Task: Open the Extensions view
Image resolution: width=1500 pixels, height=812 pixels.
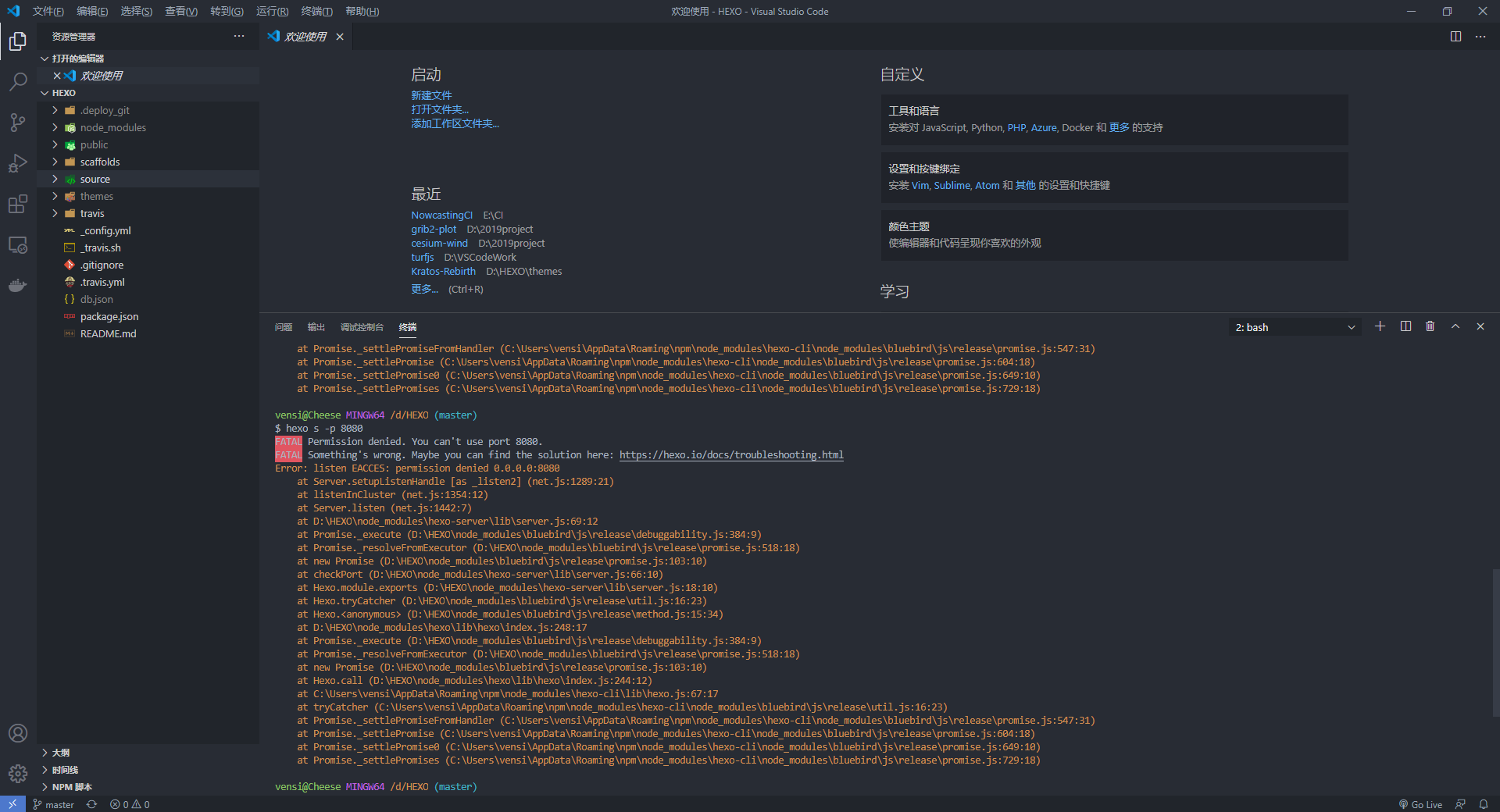Action: (x=18, y=204)
